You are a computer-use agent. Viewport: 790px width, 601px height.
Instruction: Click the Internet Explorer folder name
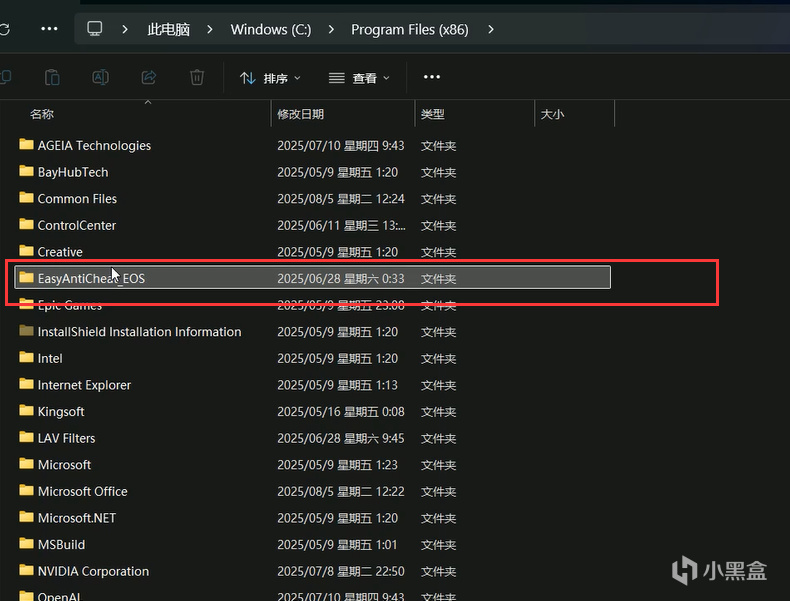(84, 385)
